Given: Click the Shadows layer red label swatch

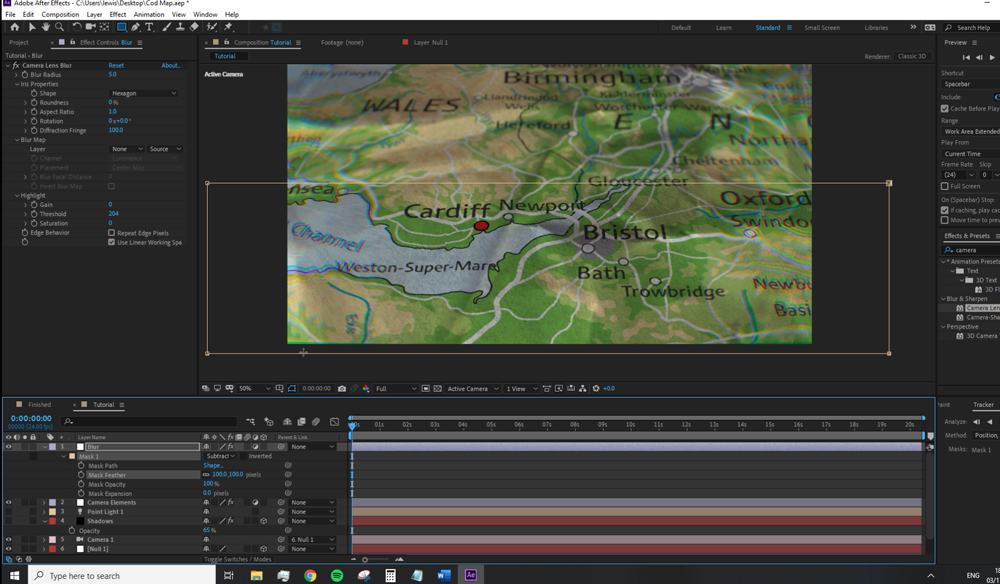Looking at the screenshot, I should pyautogui.click(x=52, y=521).
